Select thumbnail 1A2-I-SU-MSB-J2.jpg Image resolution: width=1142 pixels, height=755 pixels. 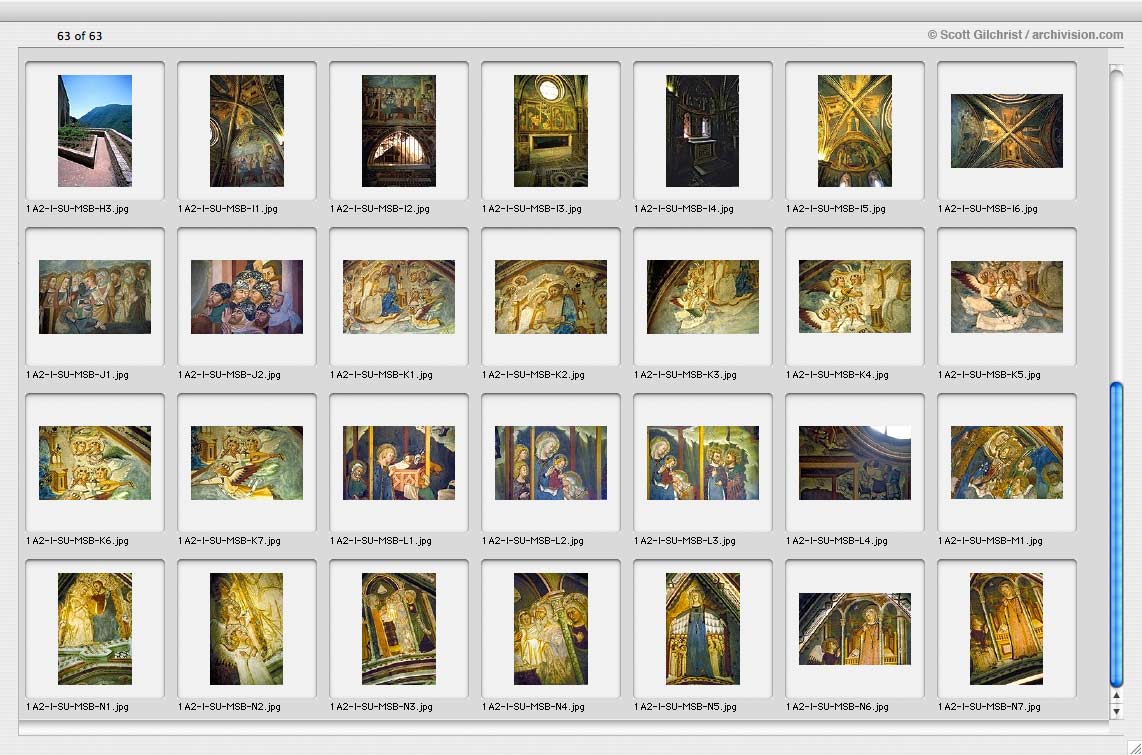click(247, 296)
